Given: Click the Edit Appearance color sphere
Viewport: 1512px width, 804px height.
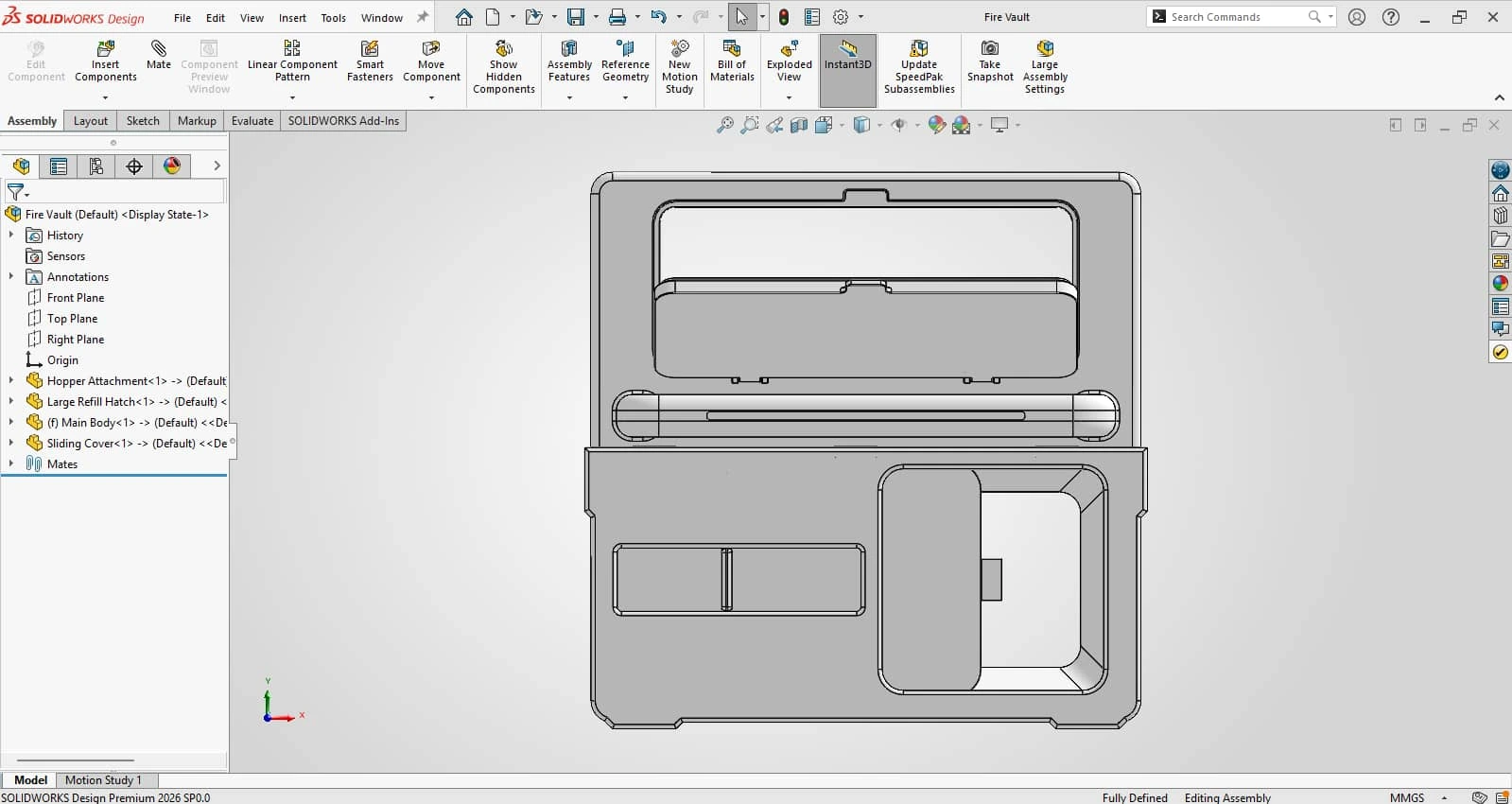Looking at the screenshot, I should click(x=937, y=125).
